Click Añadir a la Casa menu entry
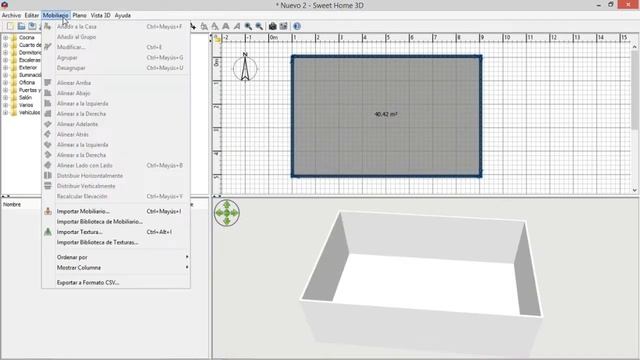The image size is (640, 360). 116,27
